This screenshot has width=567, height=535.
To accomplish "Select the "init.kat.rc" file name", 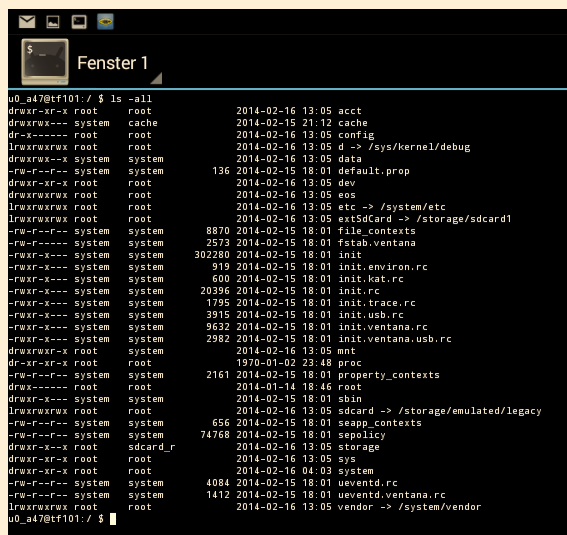I will click(x=371, y=279).
